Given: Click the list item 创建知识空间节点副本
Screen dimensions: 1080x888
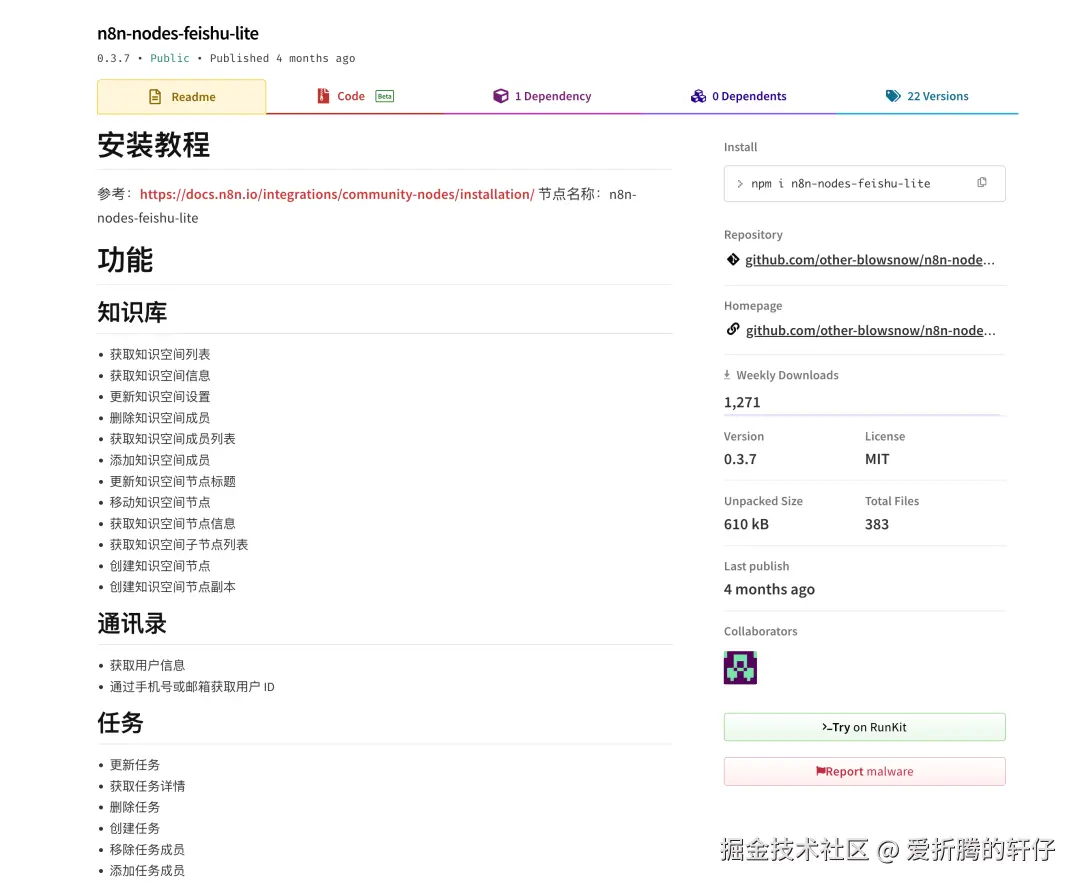Looking at the screenshot, I should (x=172, y=587).
